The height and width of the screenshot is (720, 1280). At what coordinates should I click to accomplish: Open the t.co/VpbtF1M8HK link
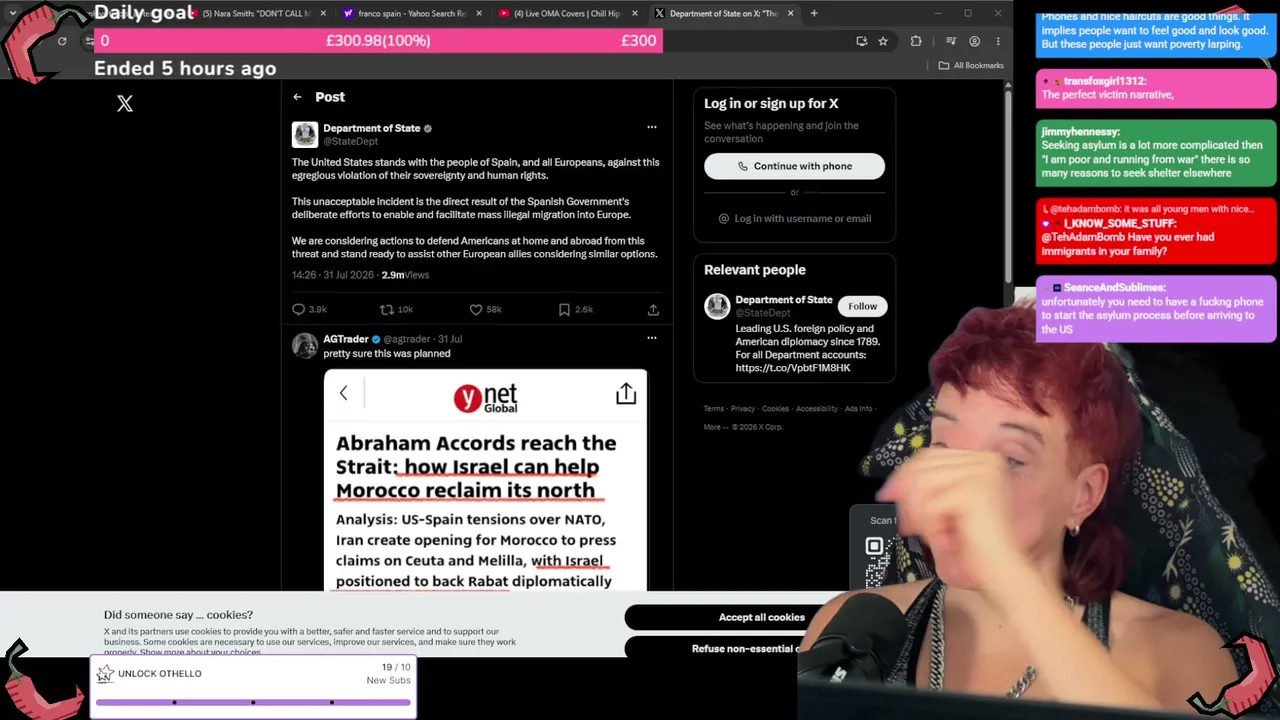[793, 368]
